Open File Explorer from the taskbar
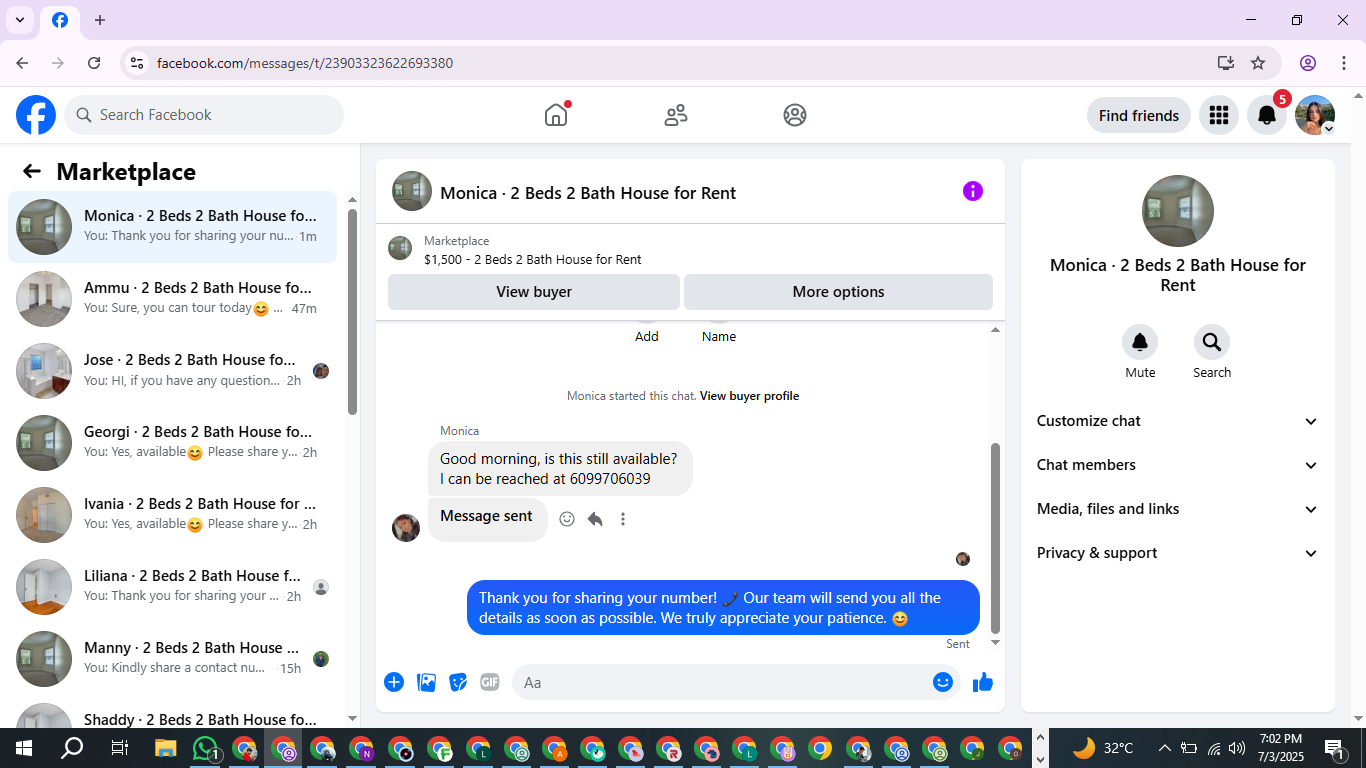The height and width of the screenshot is (768, 1366). [x=166, y=748]
